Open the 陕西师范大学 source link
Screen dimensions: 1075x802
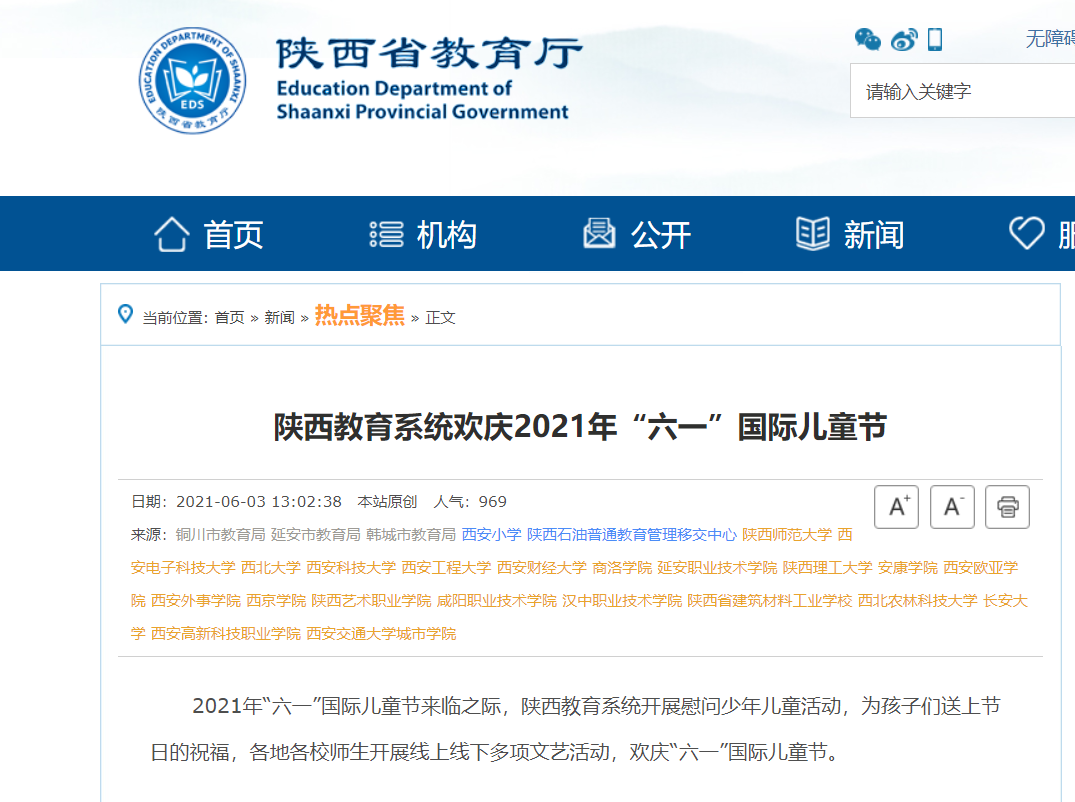(x=786, y=535)
